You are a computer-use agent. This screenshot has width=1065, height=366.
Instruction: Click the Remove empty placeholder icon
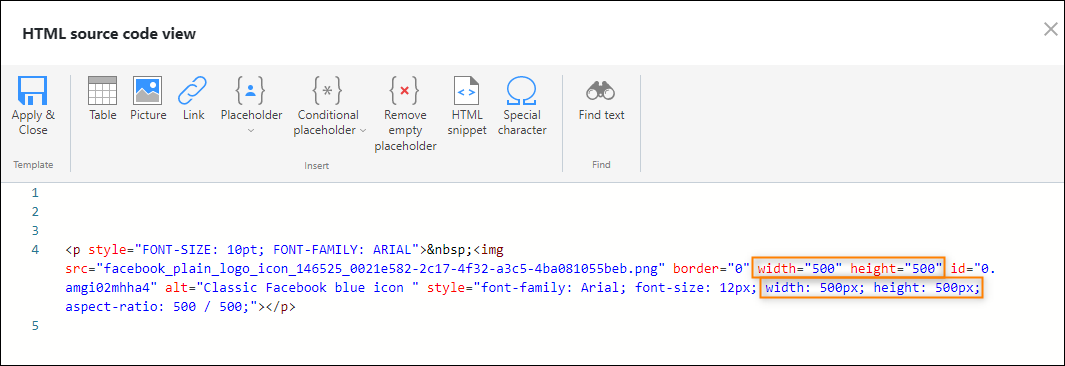click(x=404, y=90)
